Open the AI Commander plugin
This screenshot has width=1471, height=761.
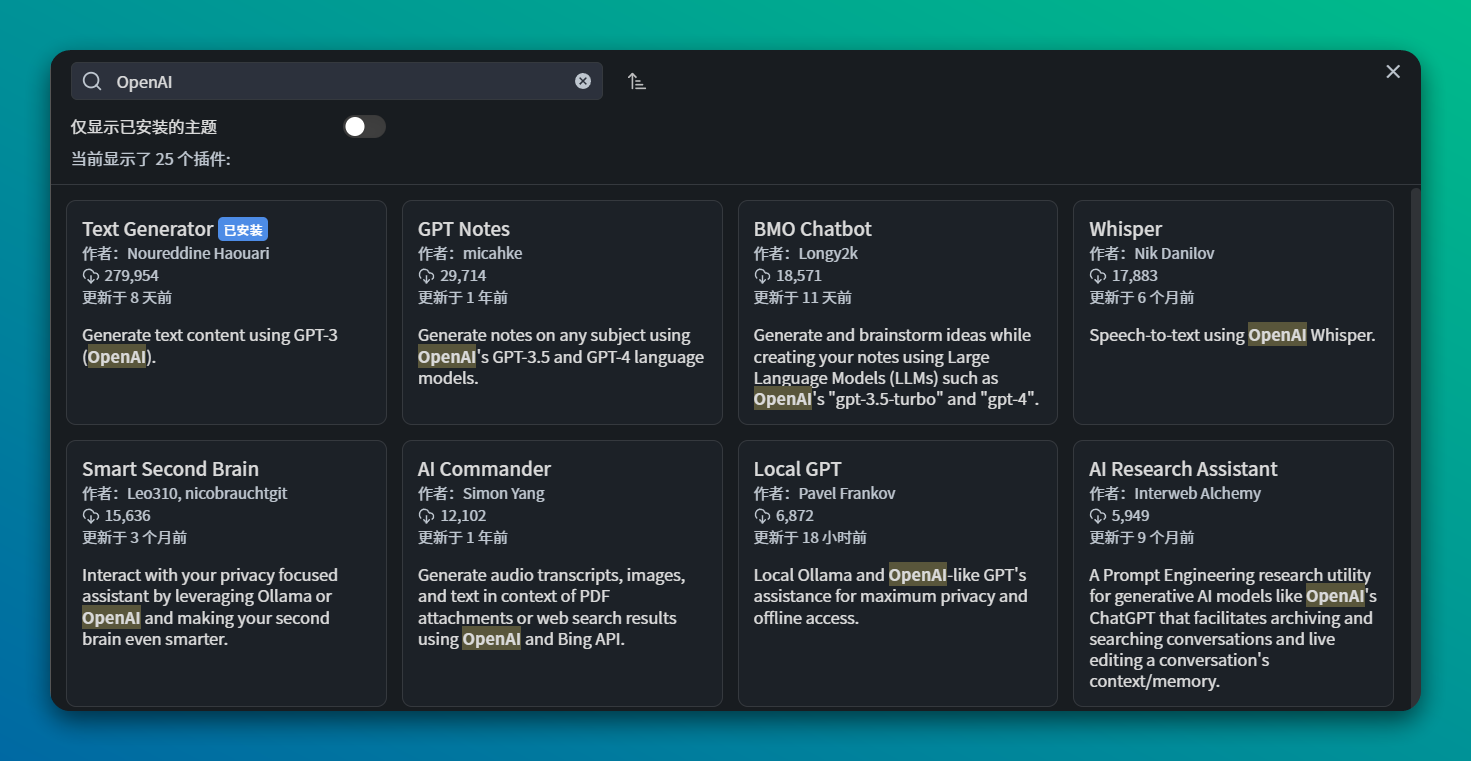click(562, 573)
